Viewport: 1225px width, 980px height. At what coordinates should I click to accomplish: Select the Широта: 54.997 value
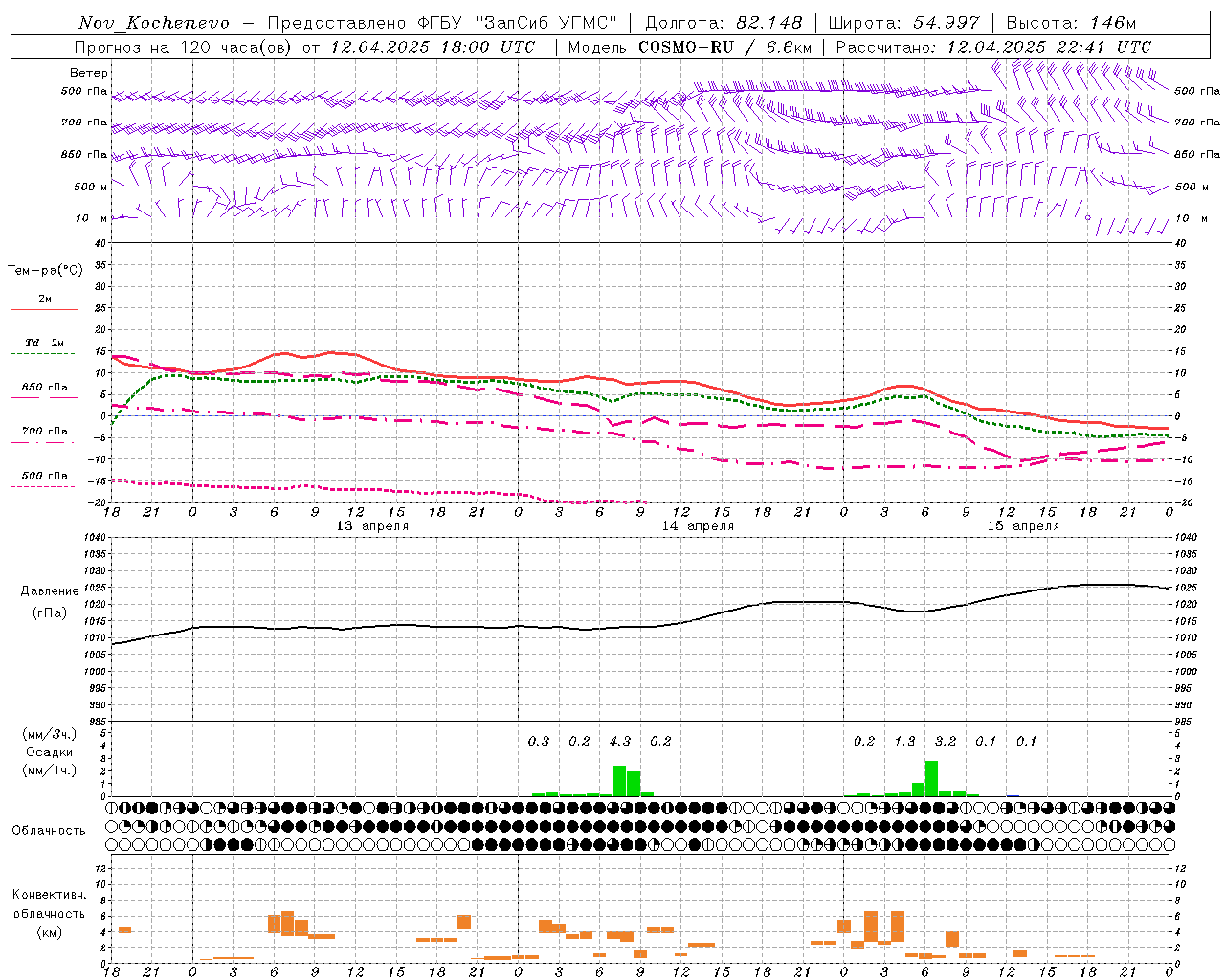coord(903,23)
